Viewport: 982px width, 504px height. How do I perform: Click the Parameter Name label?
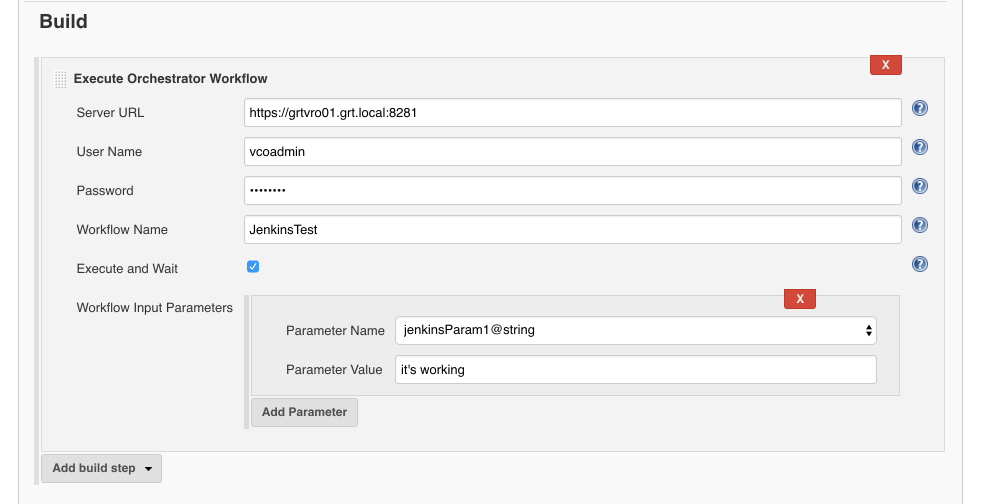click(x=335, y=331)
